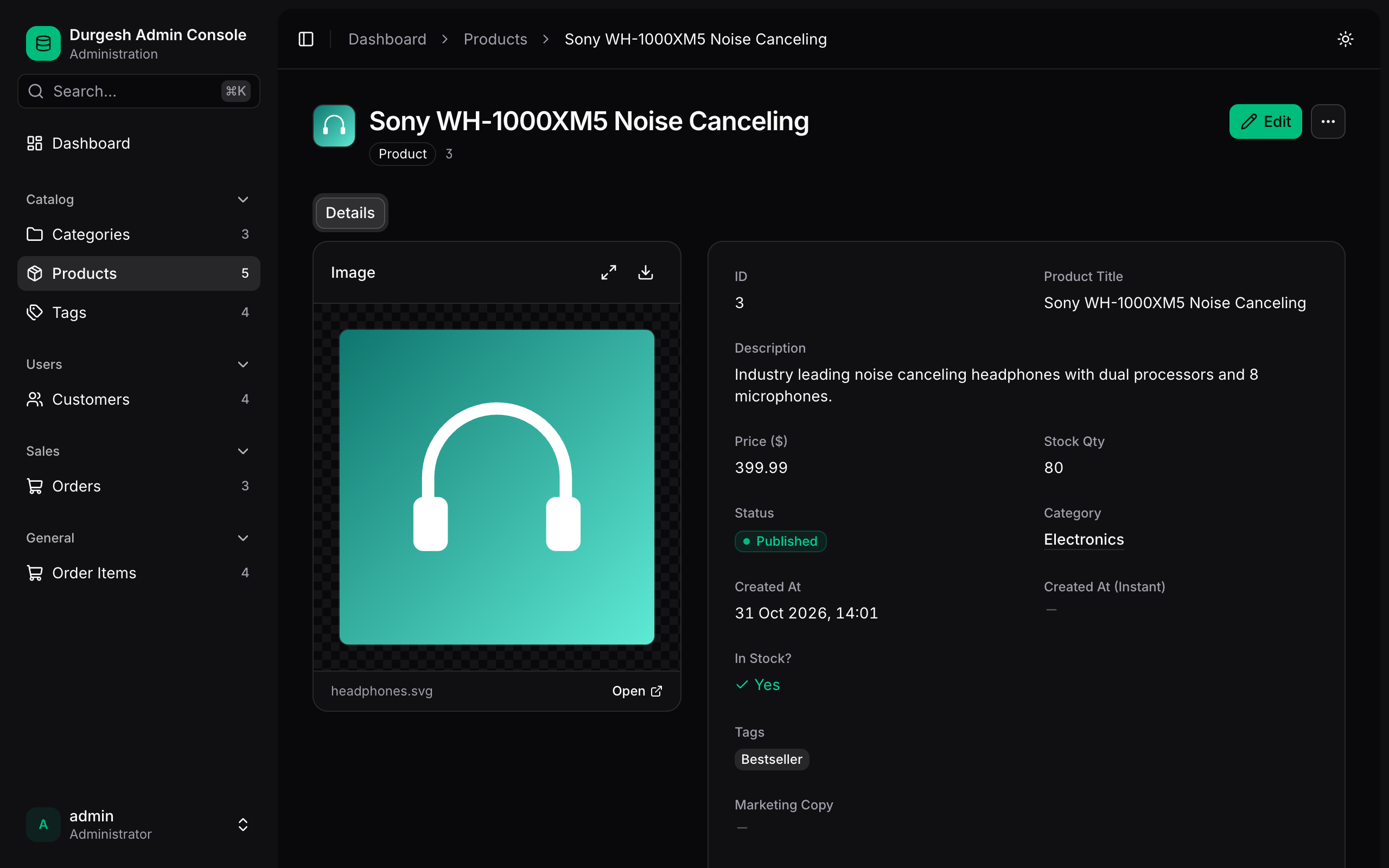Click the Customers people icon
The width and height of the screenshot is (1389, 868).
(x=35, y=399)
